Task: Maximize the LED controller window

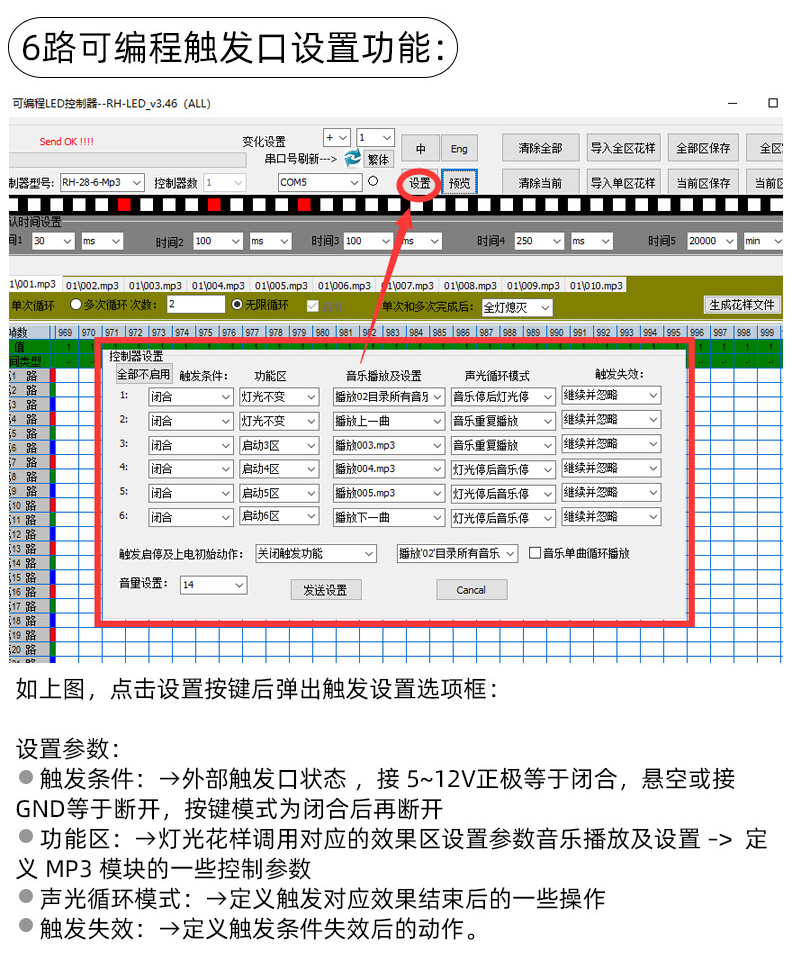Action: (772, 103)
